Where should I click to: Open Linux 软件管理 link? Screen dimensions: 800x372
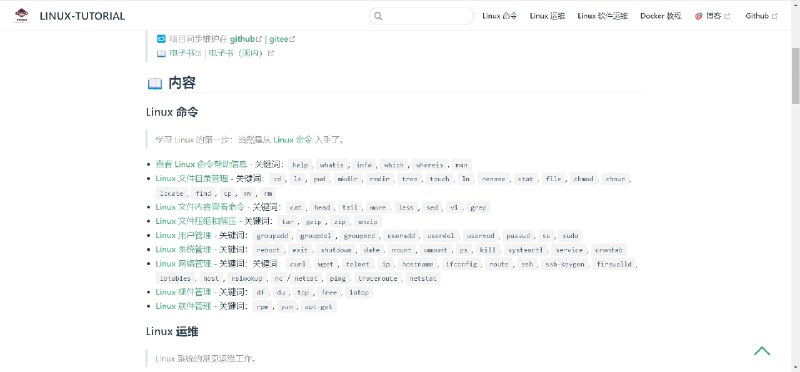[183, 306]
